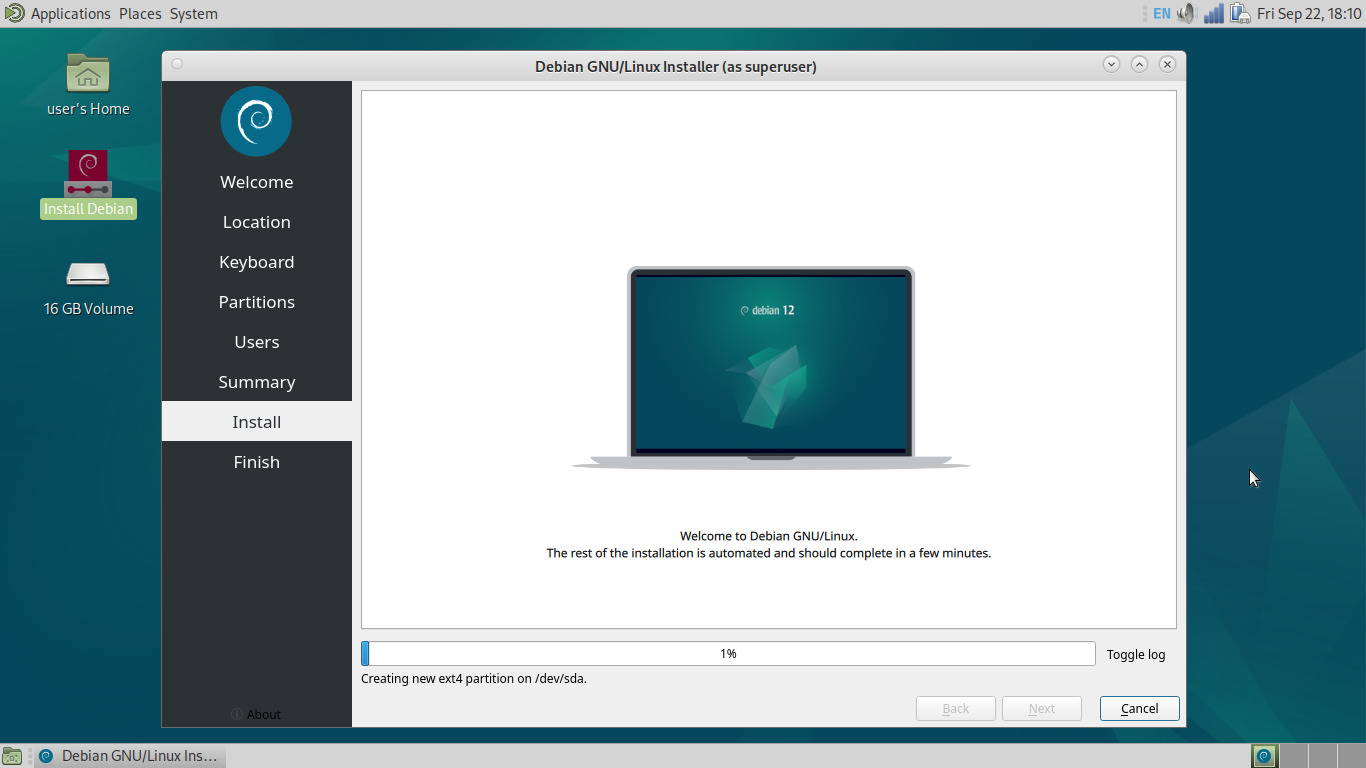Select the Install Debian desktop icon
Viewport: 1366px width, 768px height.
coord(88,173)
